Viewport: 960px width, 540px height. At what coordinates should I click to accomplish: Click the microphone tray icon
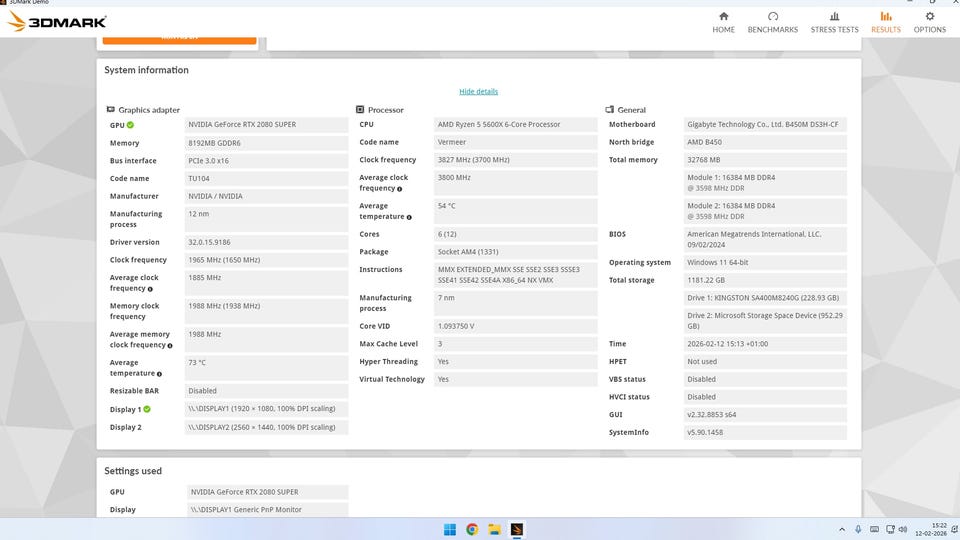coord(858,530)
